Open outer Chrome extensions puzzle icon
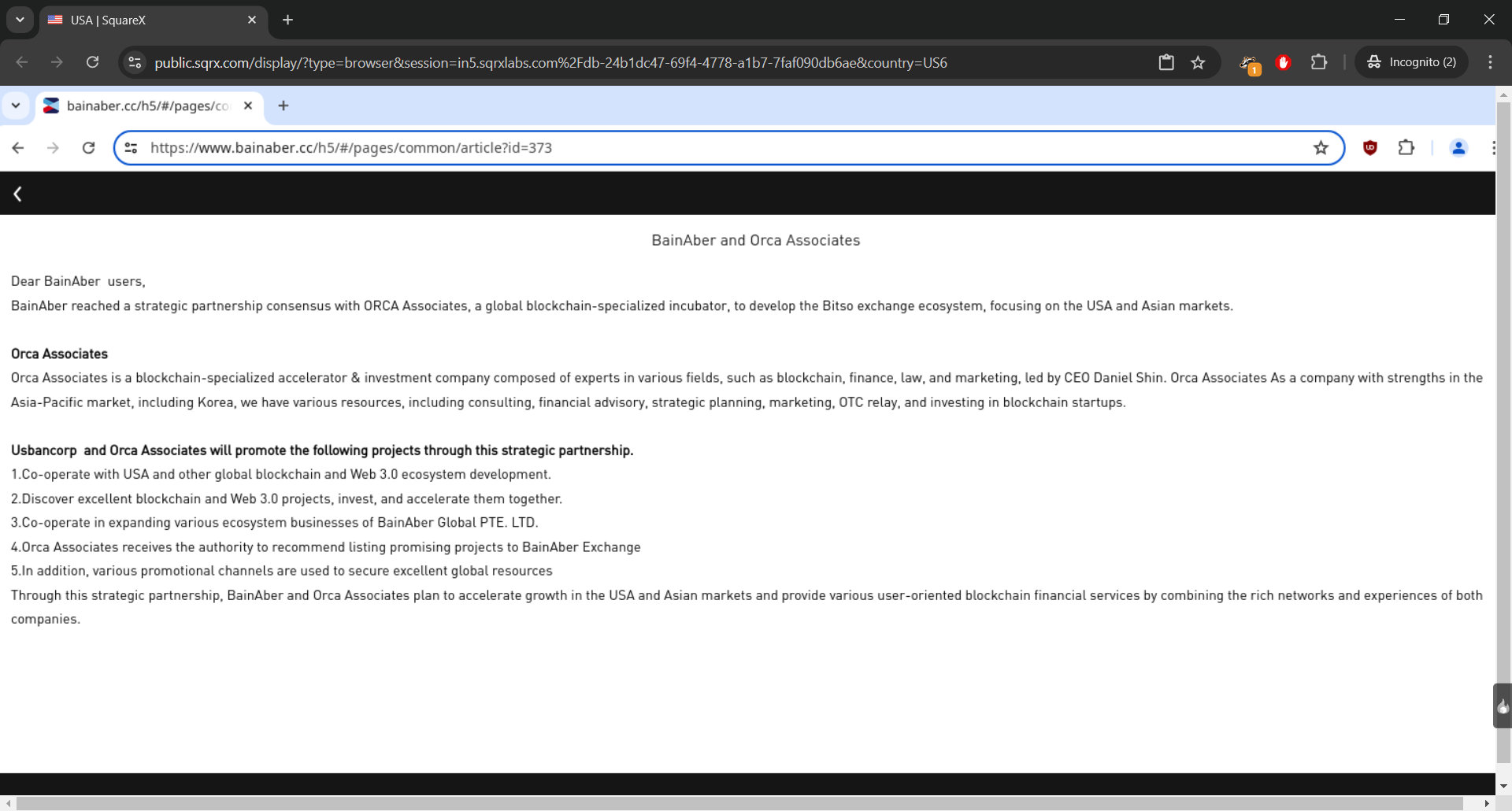 (1319, 62)
